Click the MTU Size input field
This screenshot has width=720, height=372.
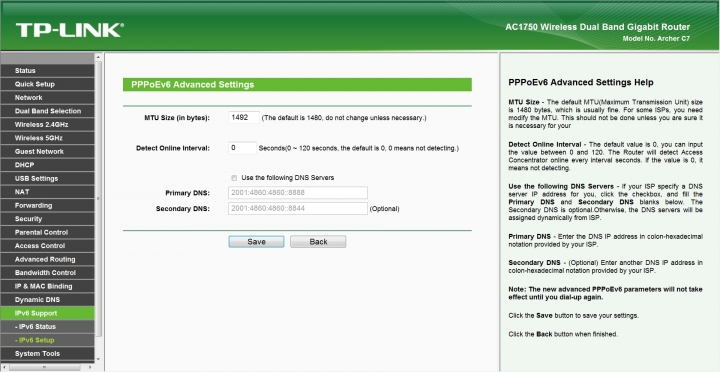[x=244, y=118]
